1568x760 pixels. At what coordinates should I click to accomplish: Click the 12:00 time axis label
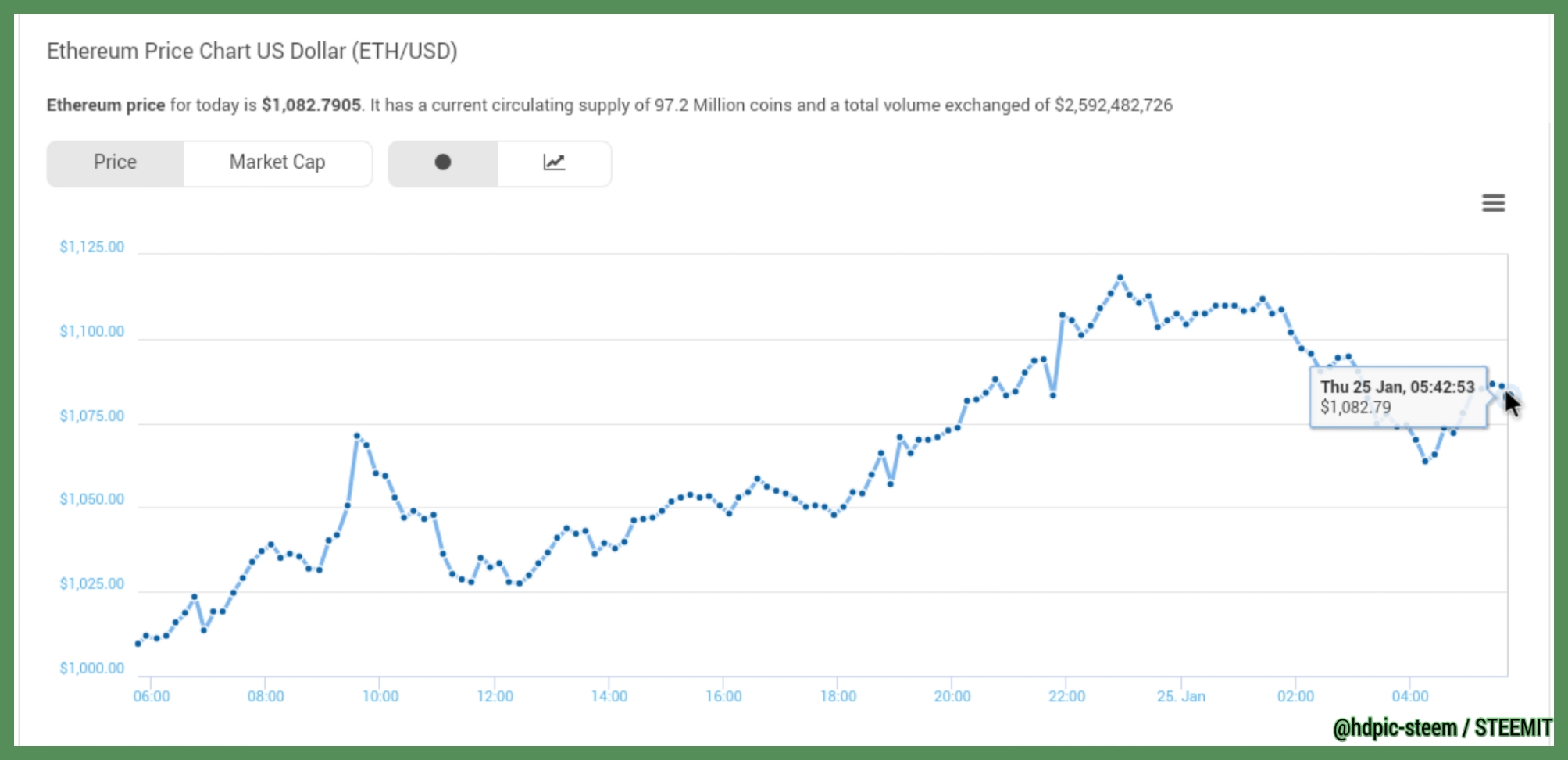495,696
